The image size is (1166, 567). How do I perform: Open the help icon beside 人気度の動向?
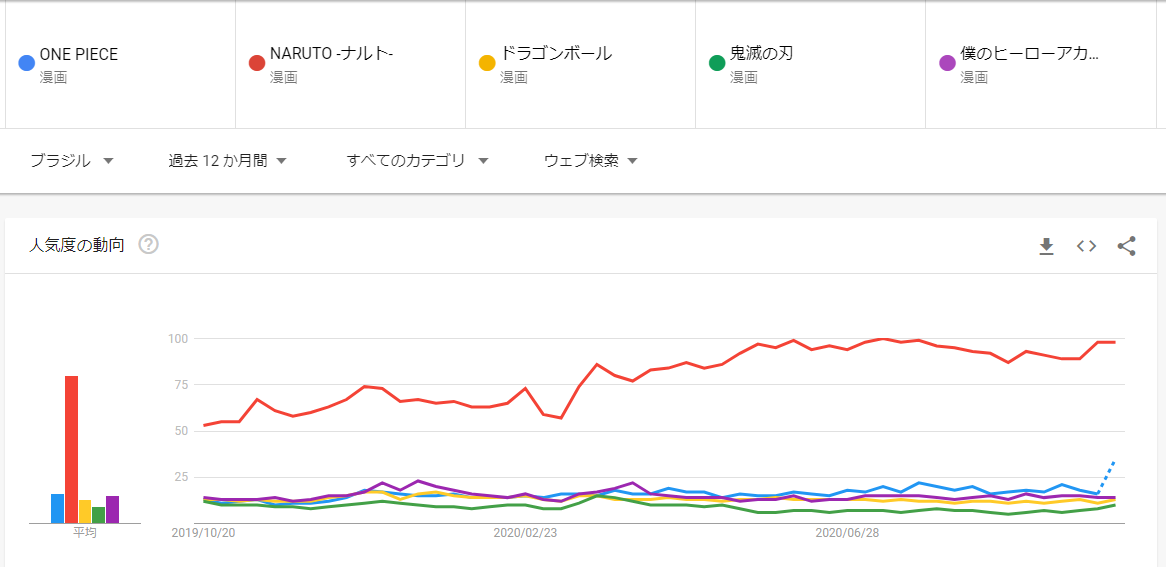tap(149, 244)
